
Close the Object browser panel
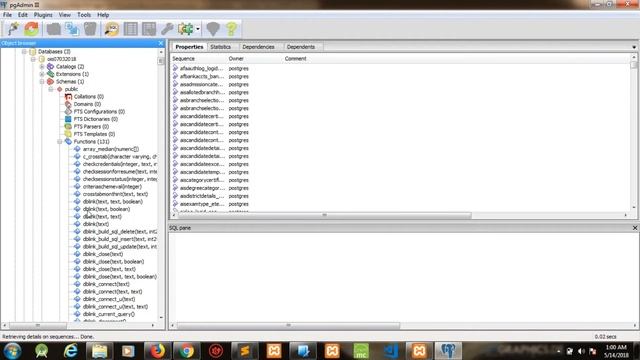(x=160, y=43)
